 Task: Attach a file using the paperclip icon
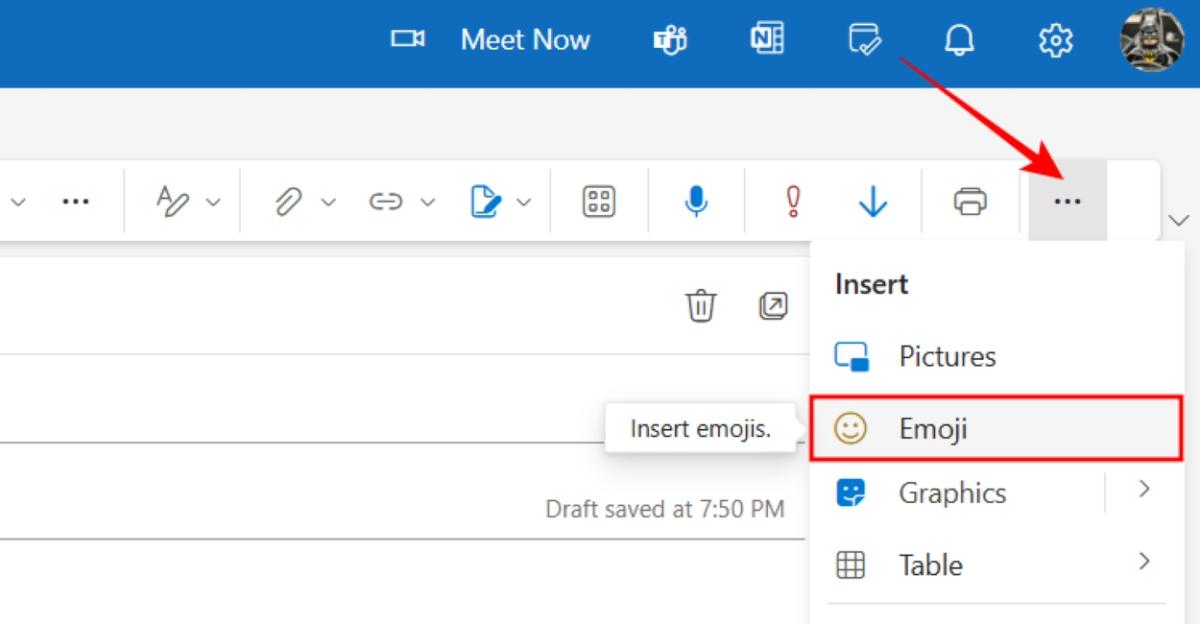pyautogui.click(x=289, y=200)
